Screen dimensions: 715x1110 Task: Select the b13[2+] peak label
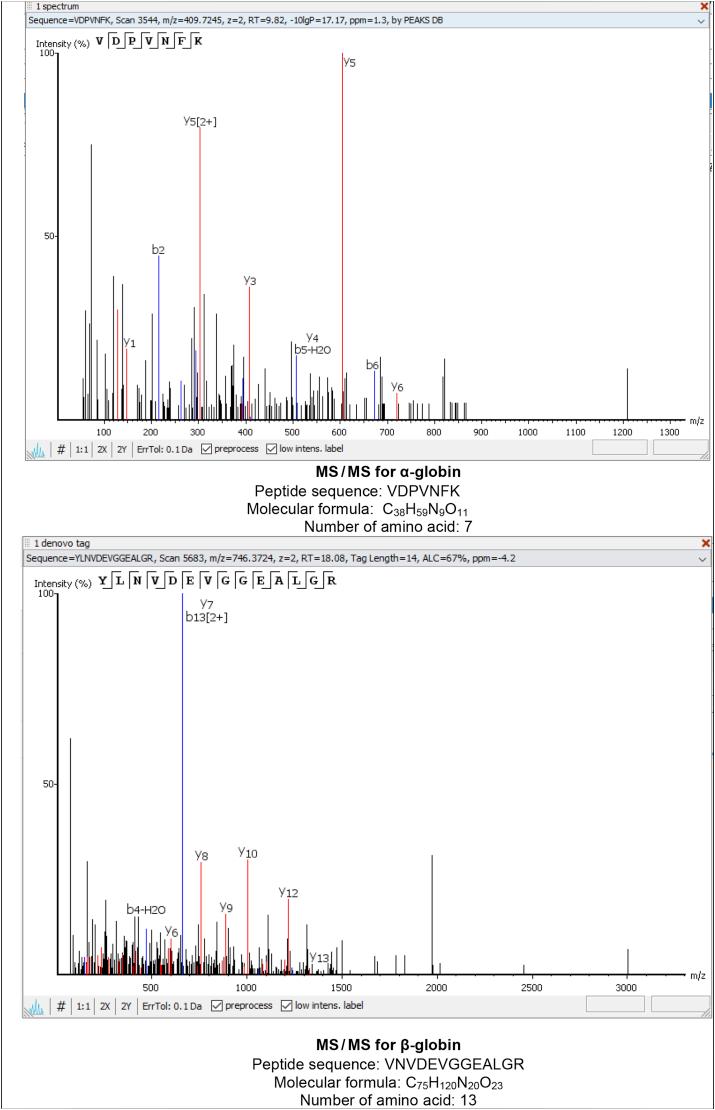pos(206,617)
